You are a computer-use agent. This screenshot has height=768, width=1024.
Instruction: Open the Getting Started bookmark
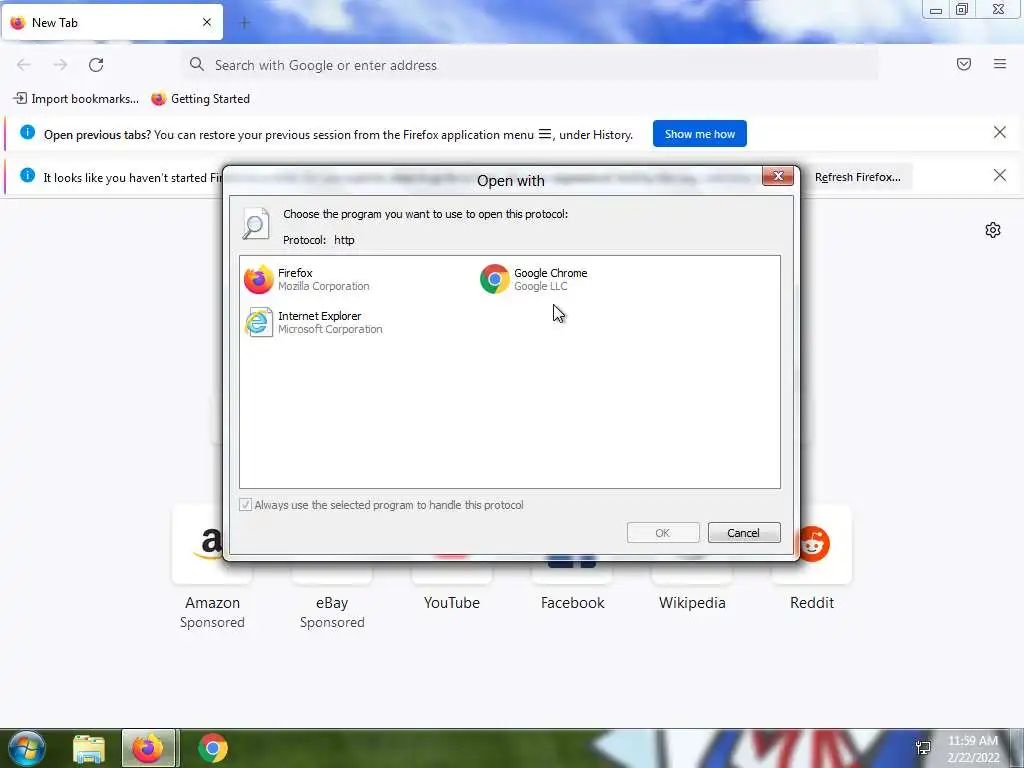(200, 99)
